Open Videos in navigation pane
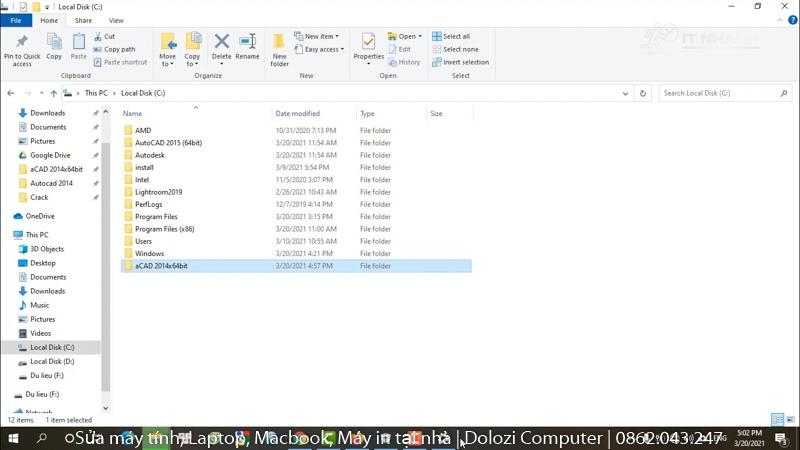The width and height of the screenshot is (800, 450). pyautogui.click(x=40, y=333)
